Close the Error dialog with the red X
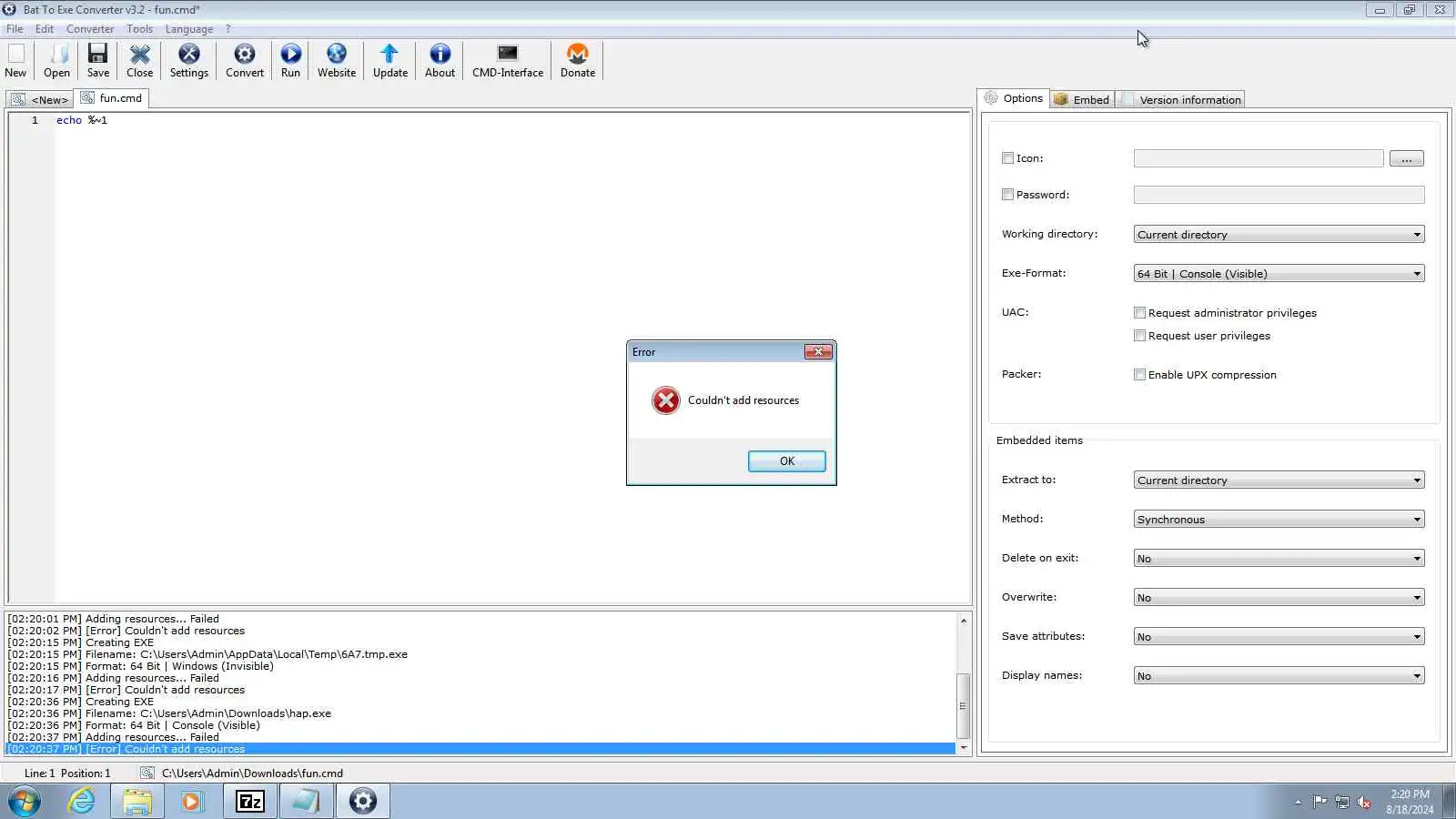Viewport: 1456px width, 819px height. [x=818, y=352]
